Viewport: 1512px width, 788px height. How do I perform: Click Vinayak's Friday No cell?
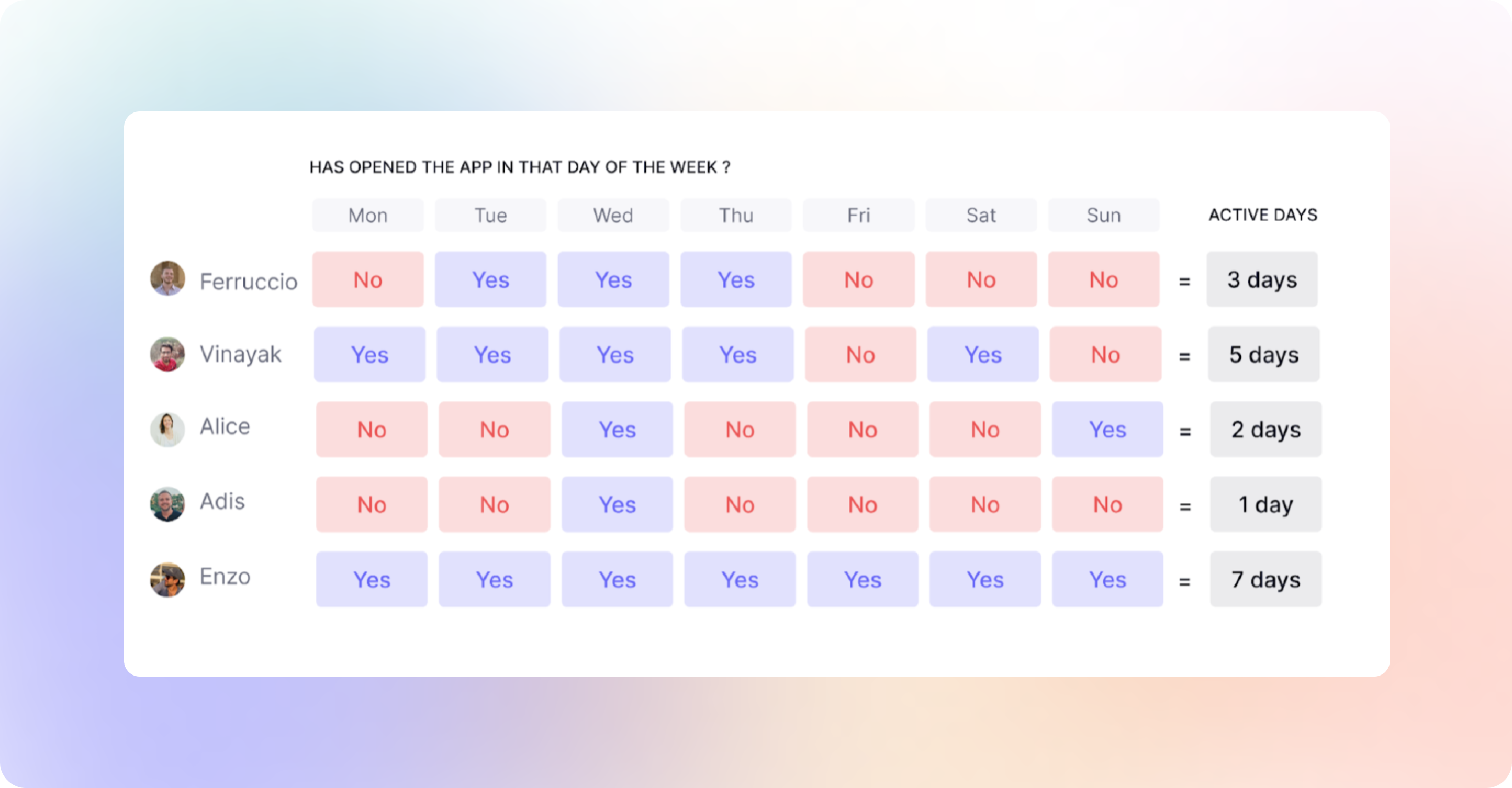pos(860,354)
